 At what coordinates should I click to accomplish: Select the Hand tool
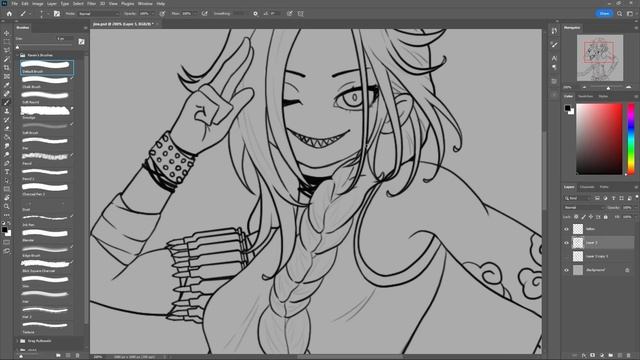click(x=7, y=198)
